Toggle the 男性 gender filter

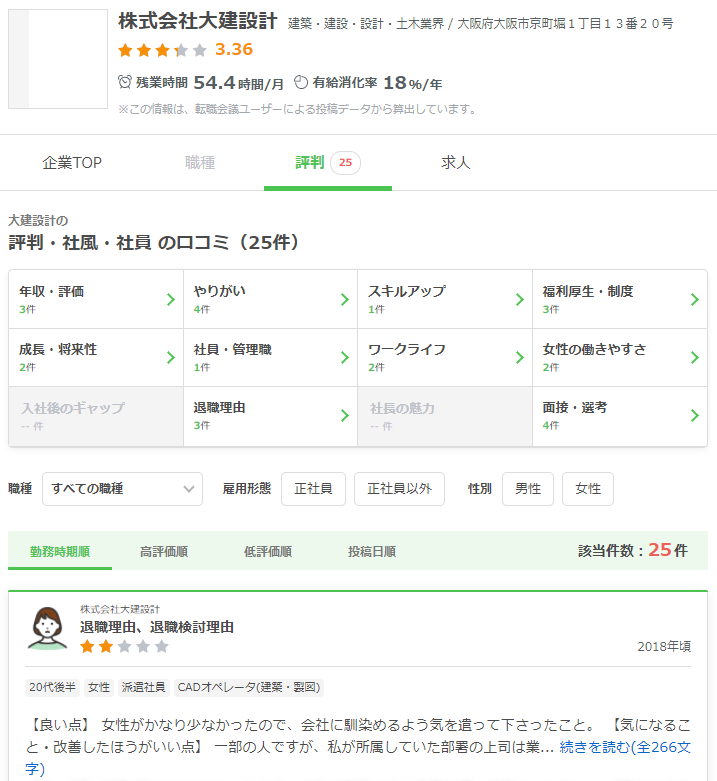click(x=528, y=489)
